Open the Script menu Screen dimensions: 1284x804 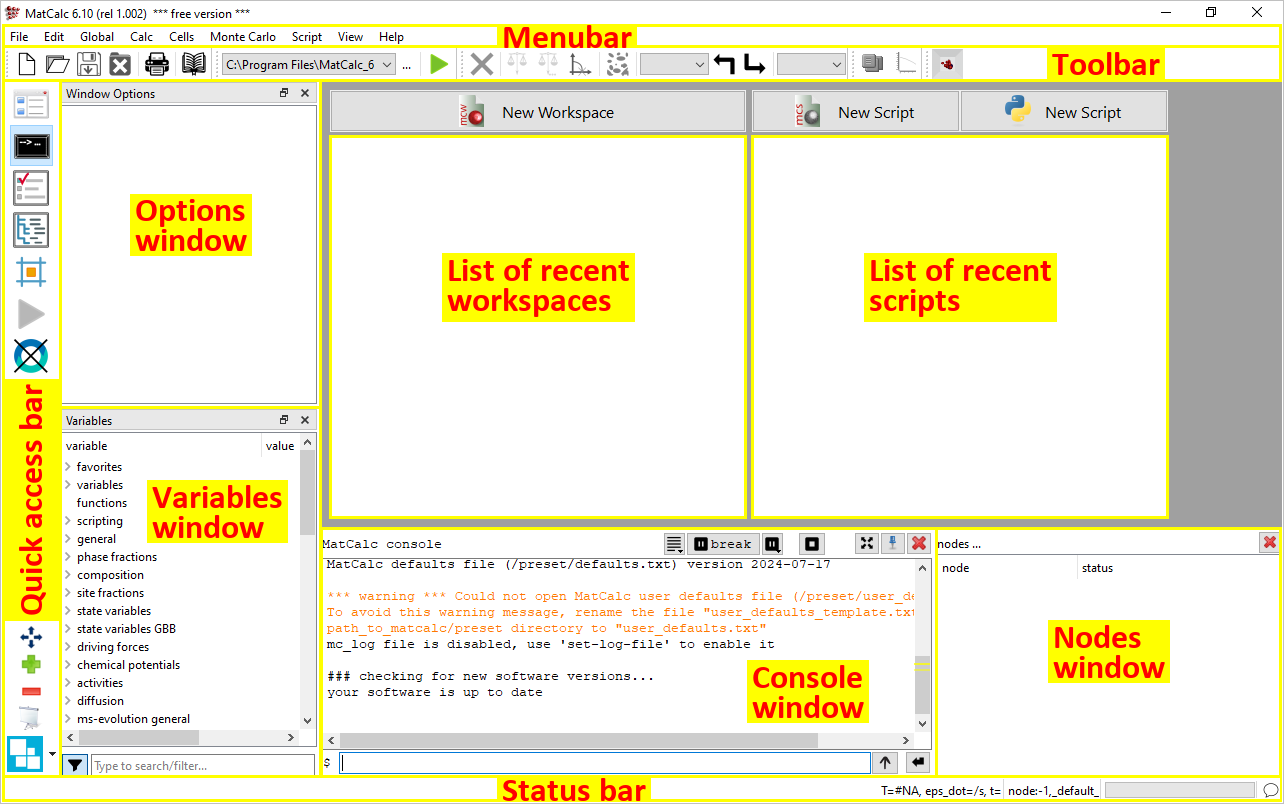tap(307, 37)
